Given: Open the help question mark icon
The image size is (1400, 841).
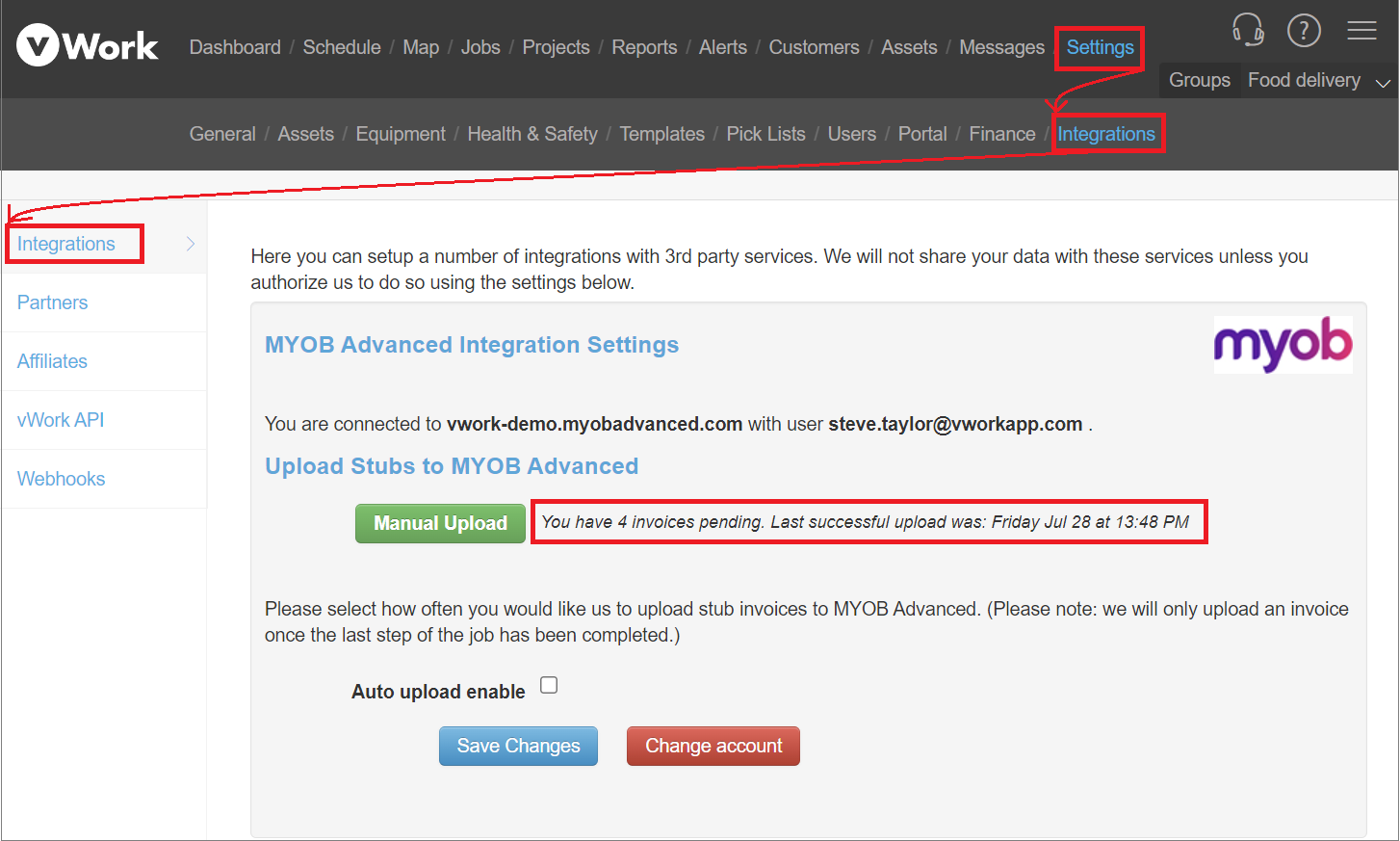Looking at the screenshot, I should coord(1304,30).
